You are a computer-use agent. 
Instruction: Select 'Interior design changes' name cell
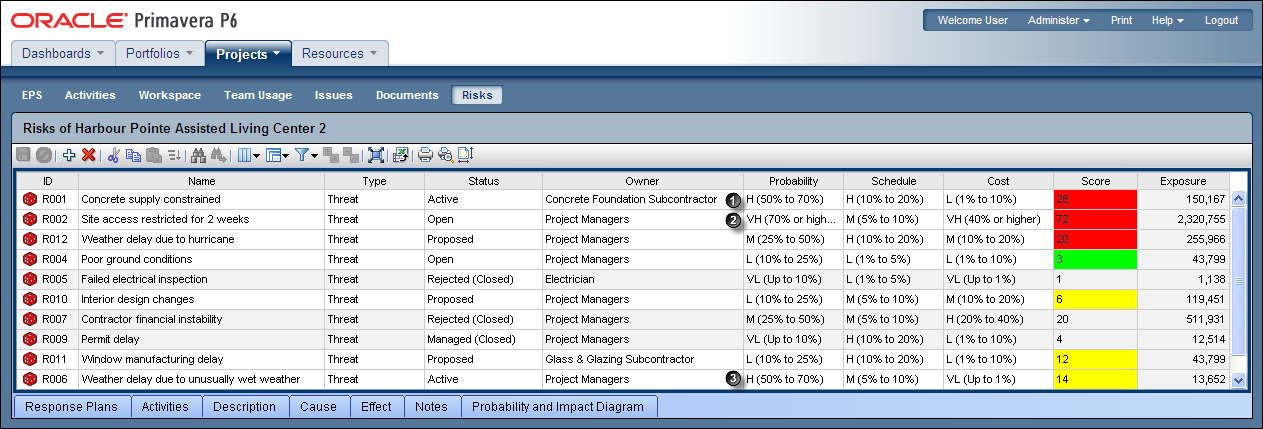[201, 299]
